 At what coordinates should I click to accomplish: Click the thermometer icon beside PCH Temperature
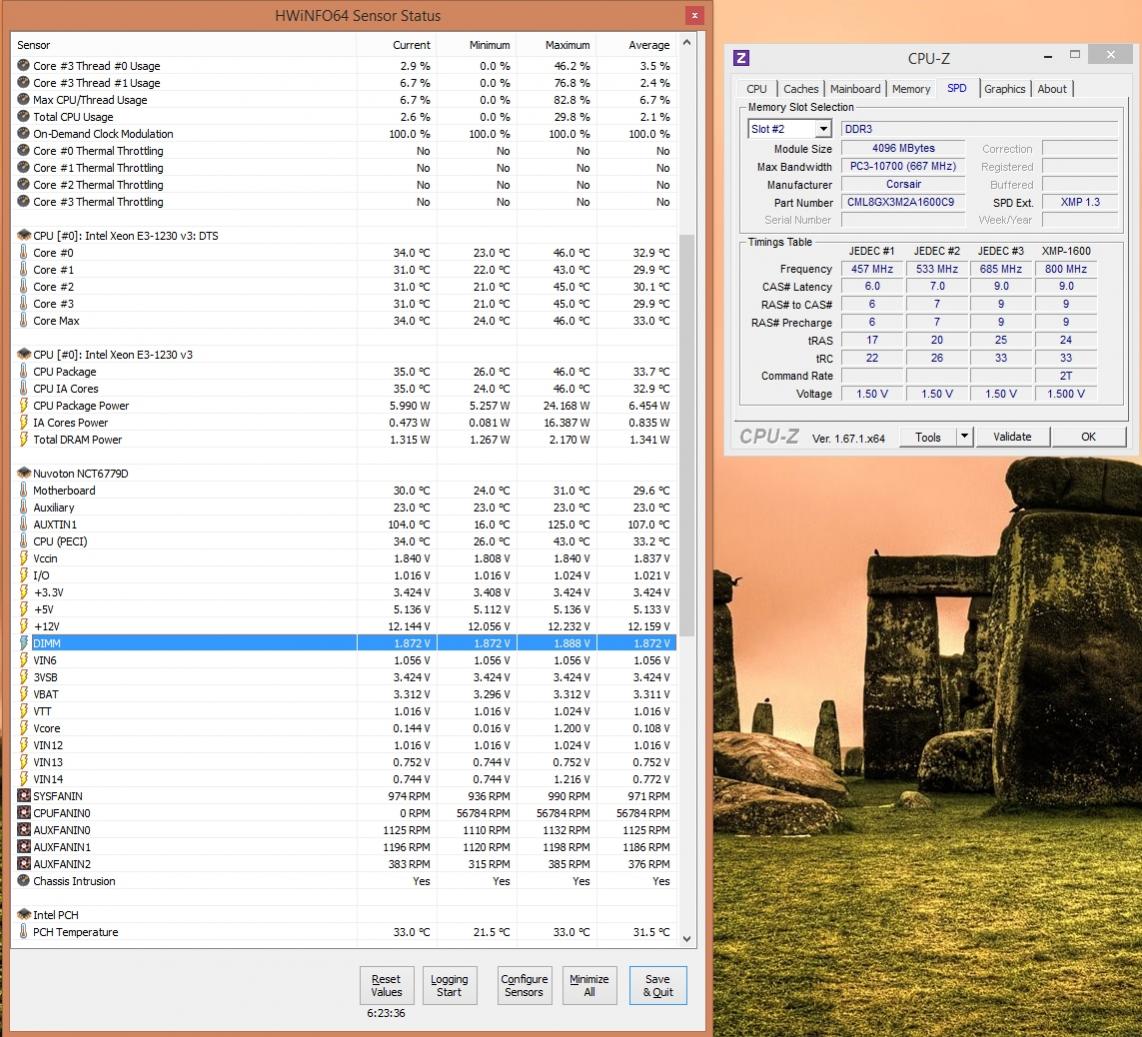(x=23, y=931)
